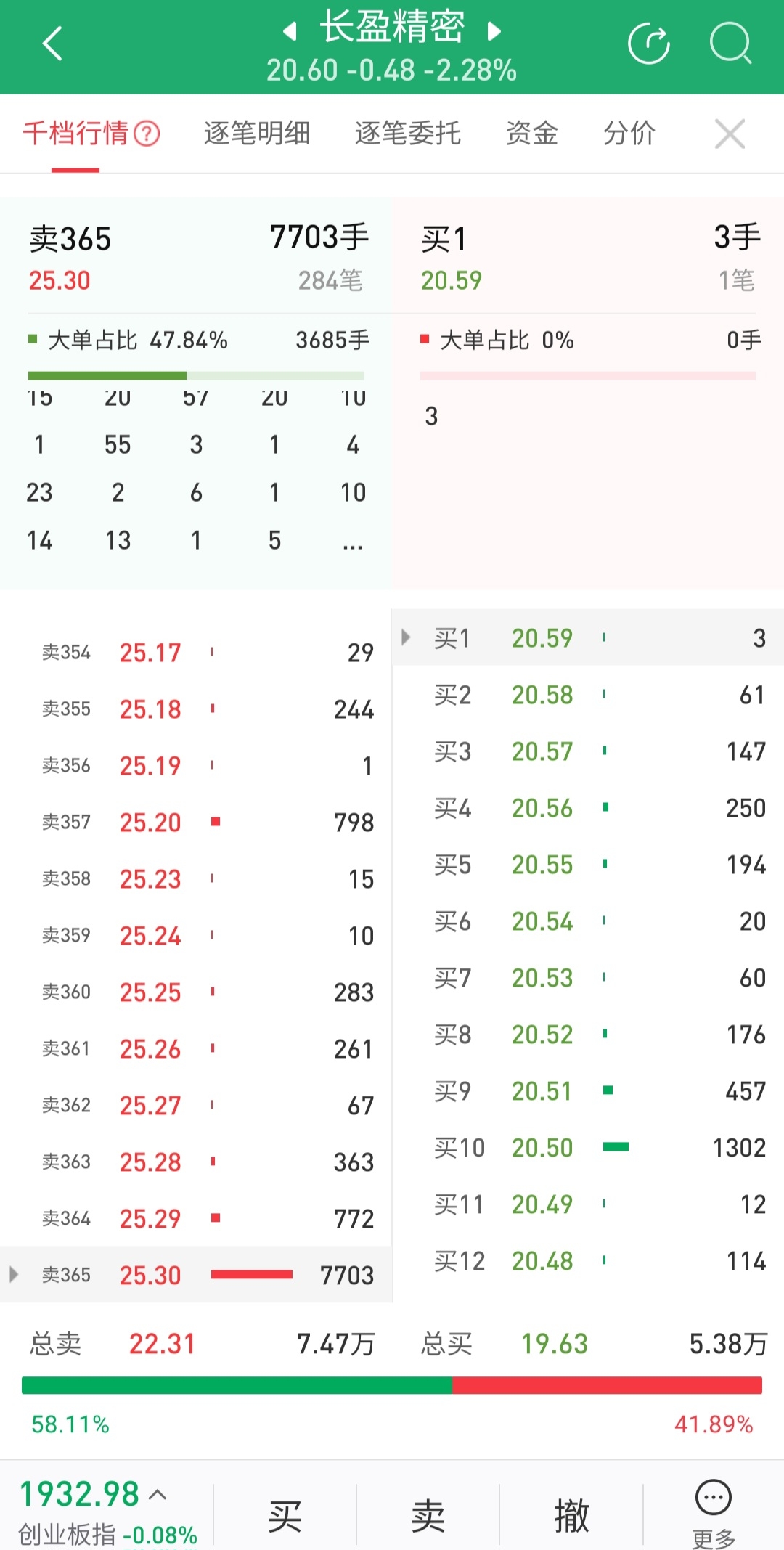
Task: Click the 总卖/总买 ratio bar
Action: point(392,1384)
